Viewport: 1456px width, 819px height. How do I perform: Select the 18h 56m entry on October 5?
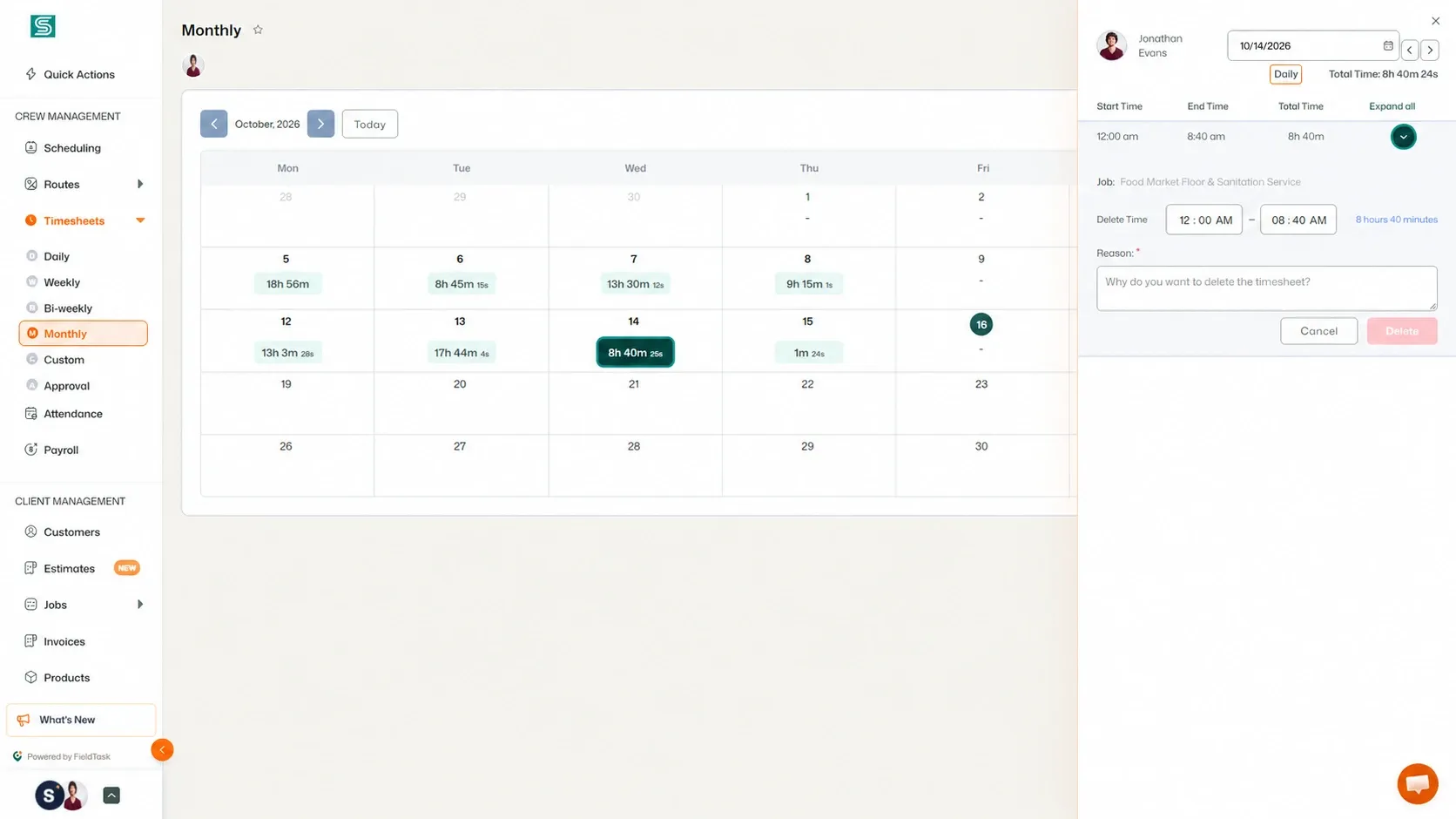(287, 284)
